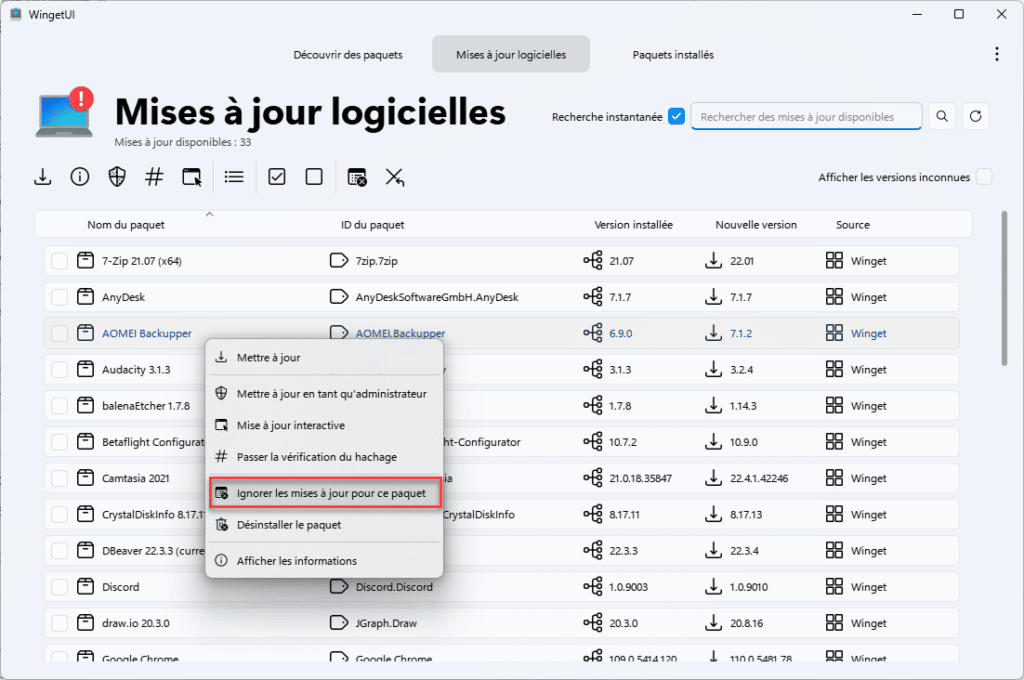Screen dimensions: 1024x680
Task: Click the Winget source icon in Discord row
Action: [x=834, y=587]
